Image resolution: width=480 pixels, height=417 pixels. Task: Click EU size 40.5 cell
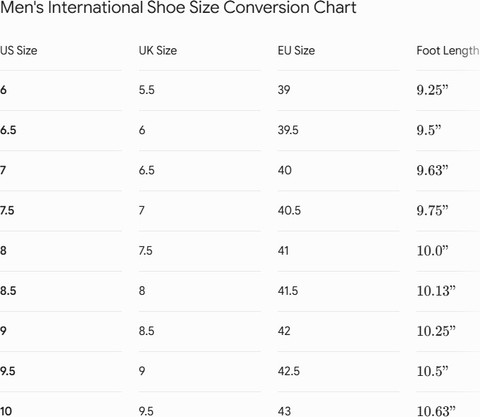[x=289, y=210]
